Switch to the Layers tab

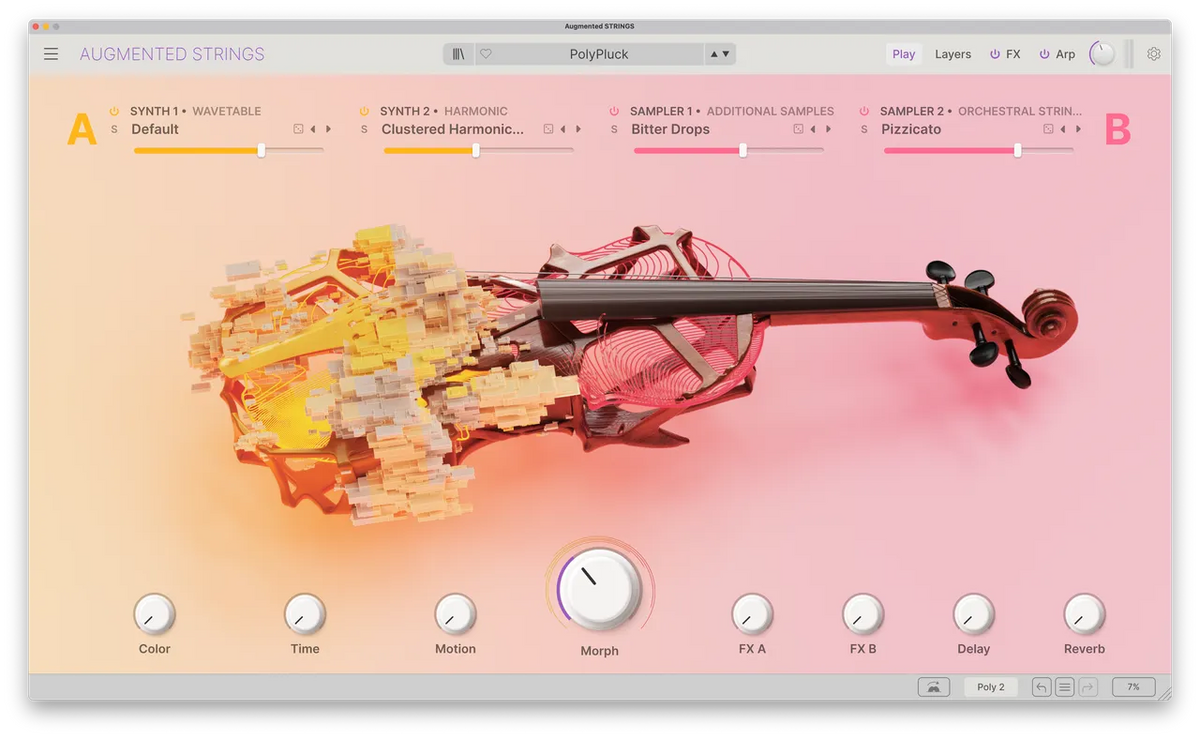coord(952,54)
